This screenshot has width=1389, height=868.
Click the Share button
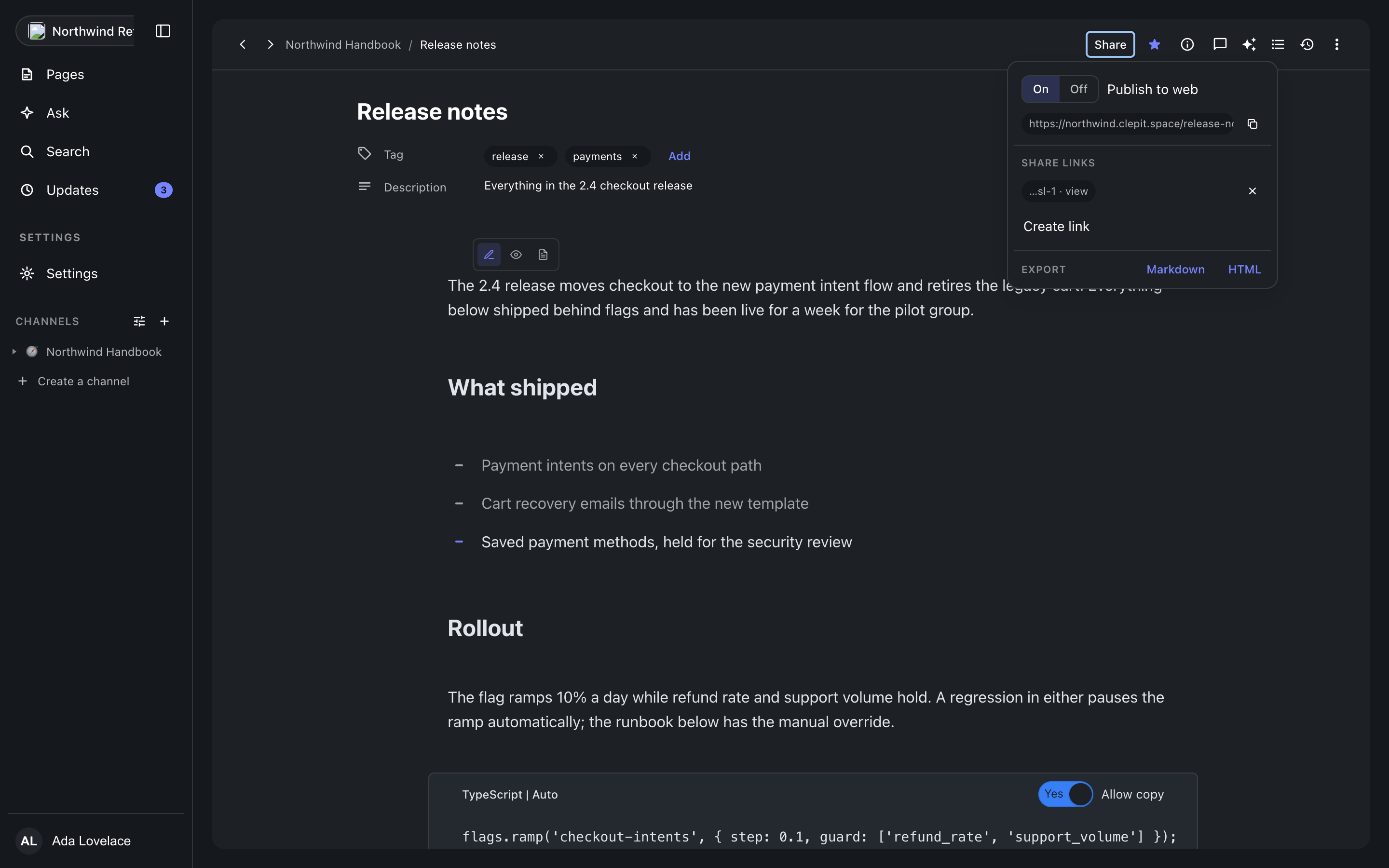tap(1110, 44)
